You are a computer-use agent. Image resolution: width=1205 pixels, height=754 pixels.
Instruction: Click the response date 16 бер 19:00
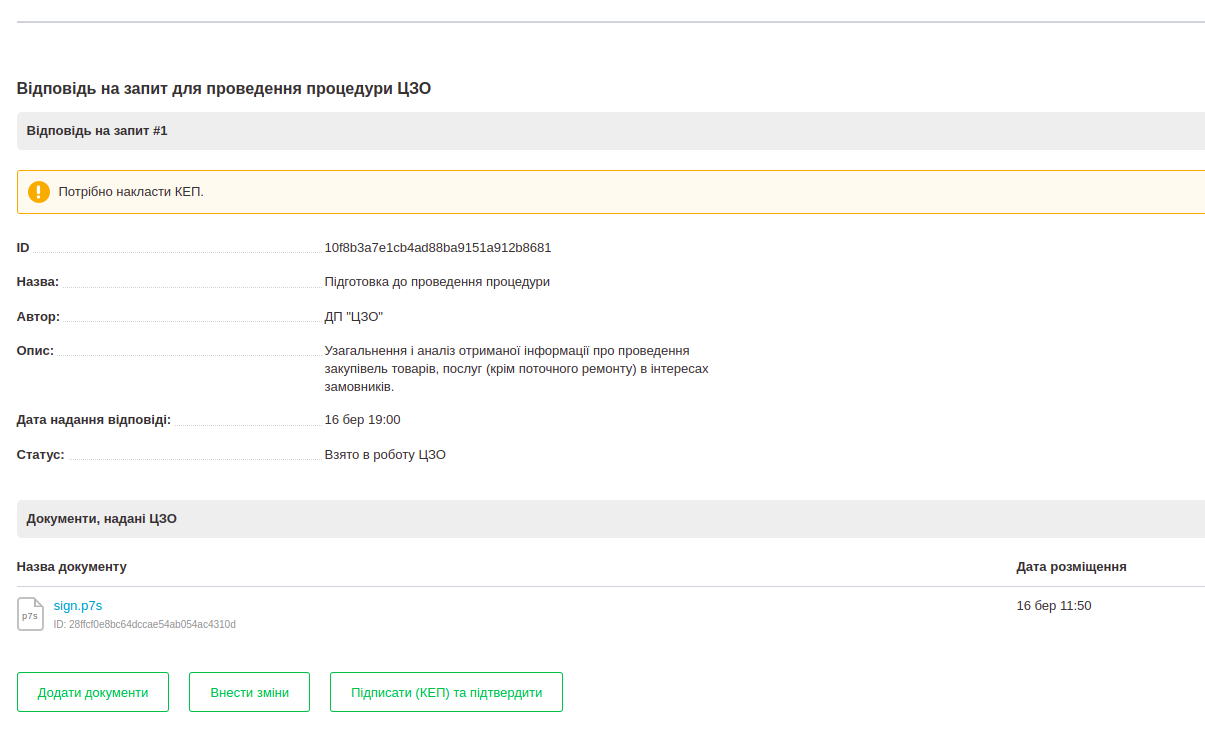[x=362, y=420]
